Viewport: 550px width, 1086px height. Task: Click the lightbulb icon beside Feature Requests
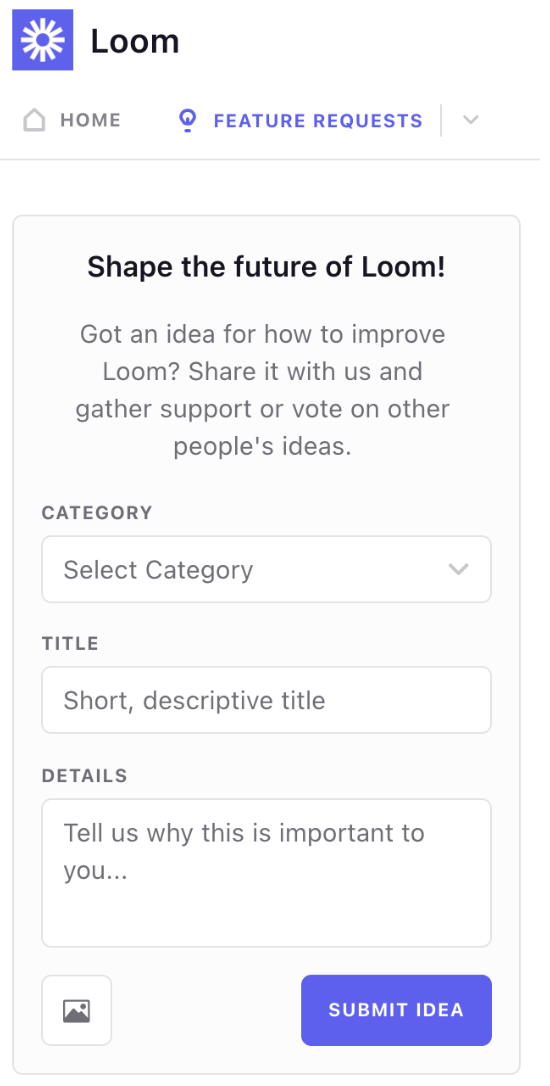(x=187, y=121)
